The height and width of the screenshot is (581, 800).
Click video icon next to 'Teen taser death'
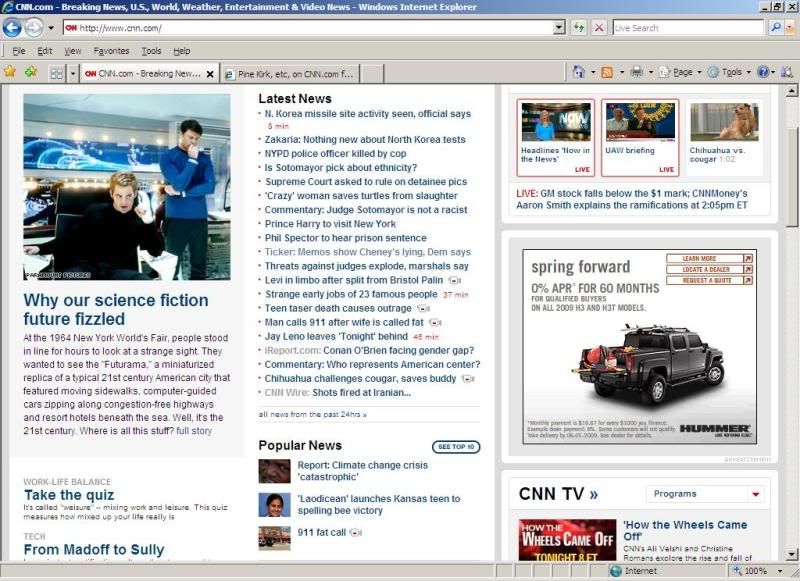(x=423, y=309)
